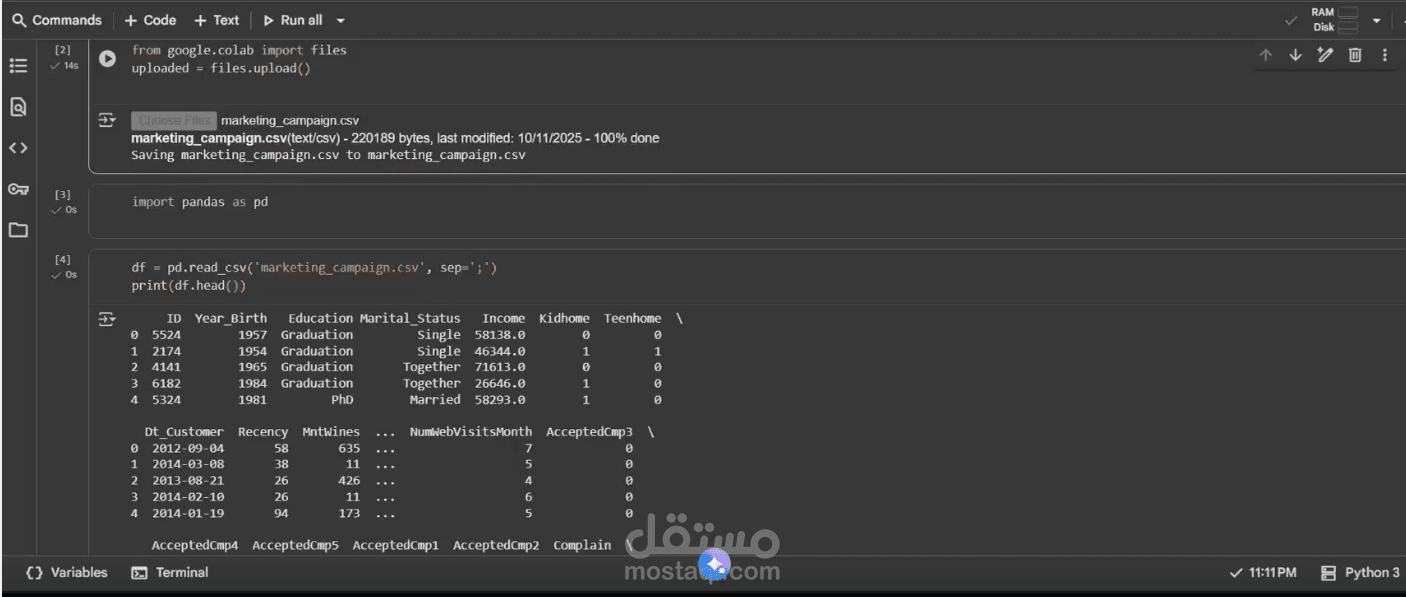Open the Table of contents sidebar icon
The image size is (1406, 597).
(x=18, y=65)
